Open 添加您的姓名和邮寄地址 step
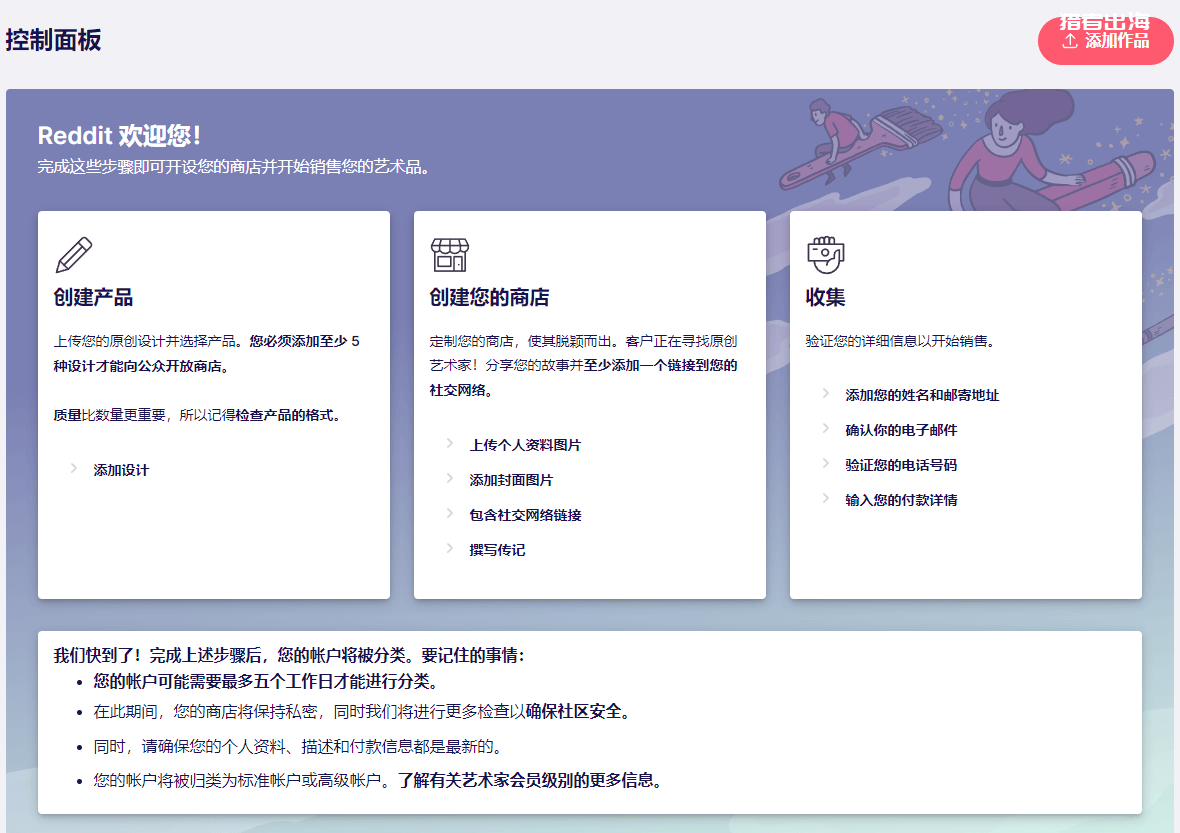 [922, 395]
